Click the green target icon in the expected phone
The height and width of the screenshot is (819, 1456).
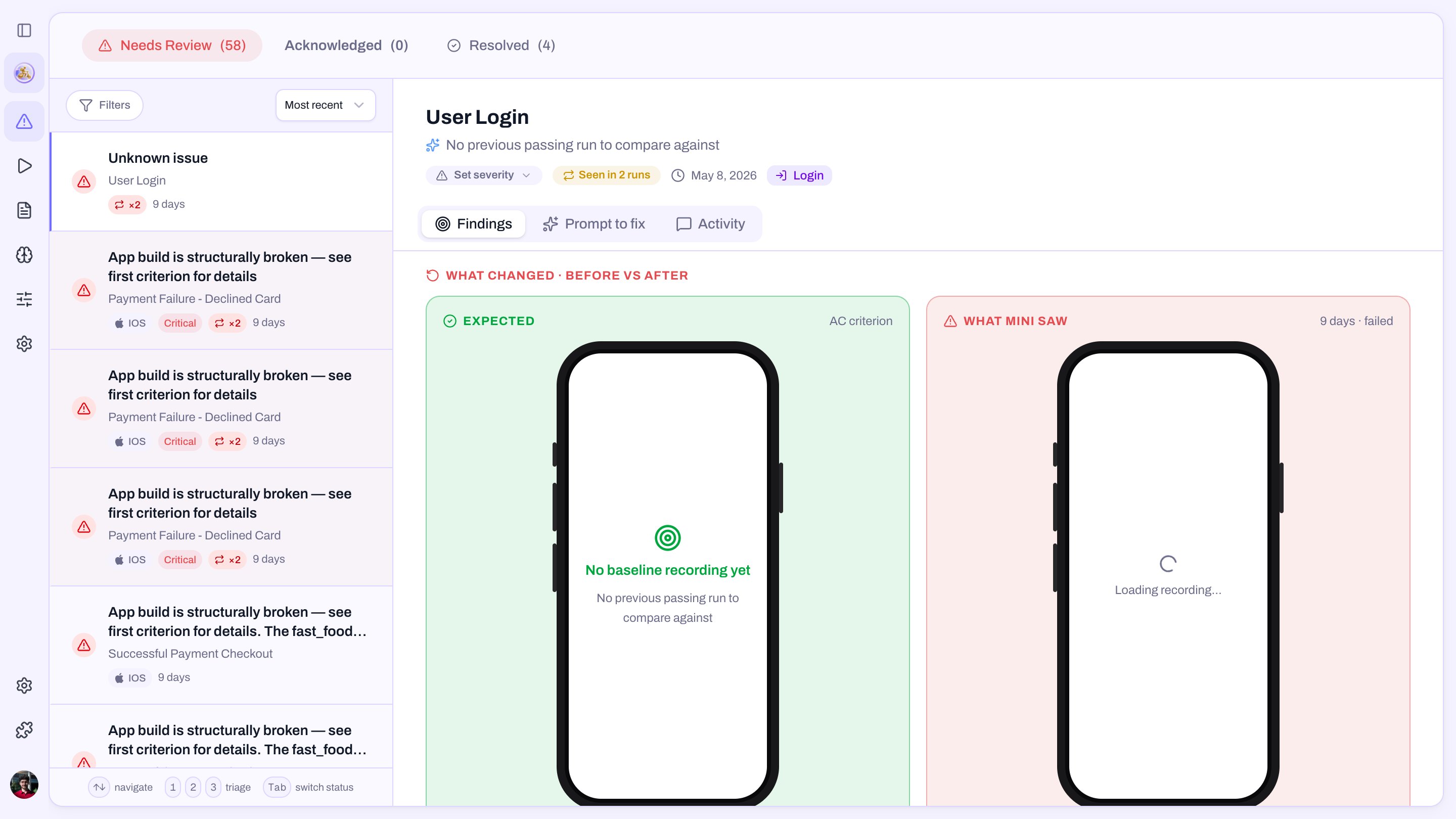click(x=667, y=537)
